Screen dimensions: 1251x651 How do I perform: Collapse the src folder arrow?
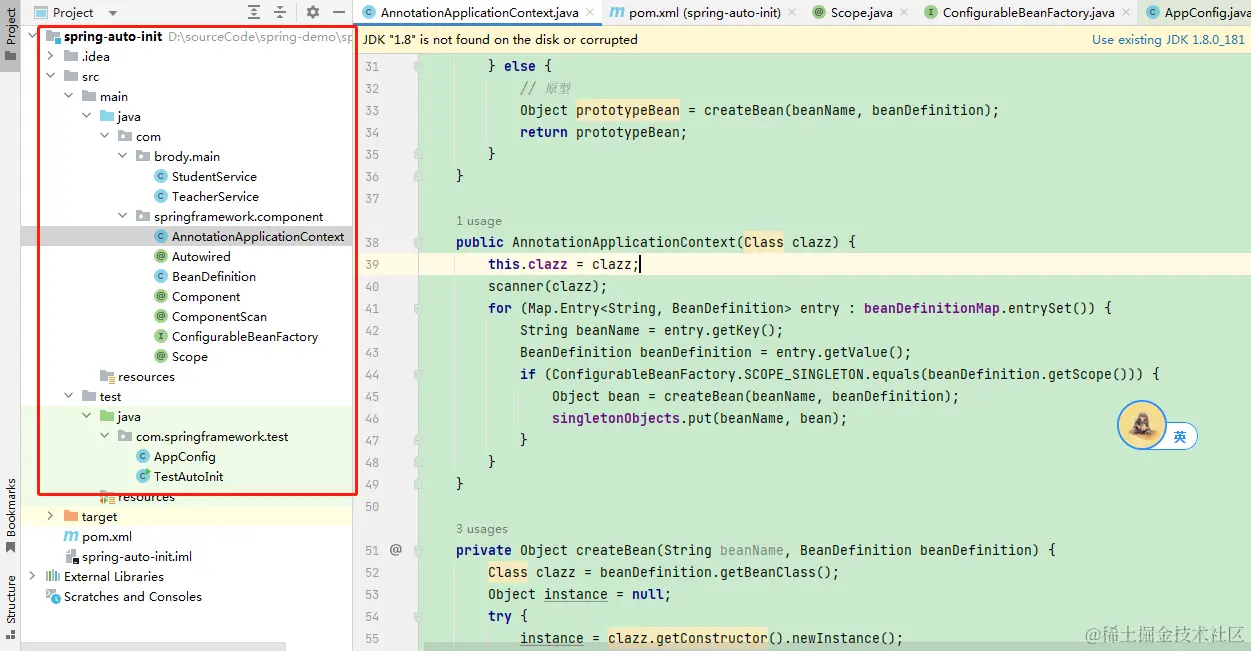tap(50, 77)
